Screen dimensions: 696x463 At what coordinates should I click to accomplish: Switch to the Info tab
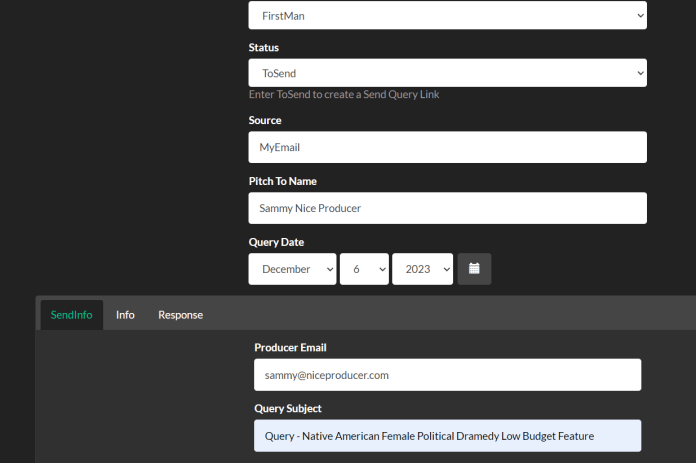(125, 315)
